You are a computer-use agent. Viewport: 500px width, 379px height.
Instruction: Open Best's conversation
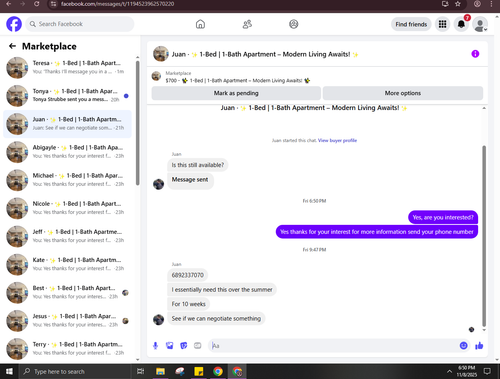[67, 293]
